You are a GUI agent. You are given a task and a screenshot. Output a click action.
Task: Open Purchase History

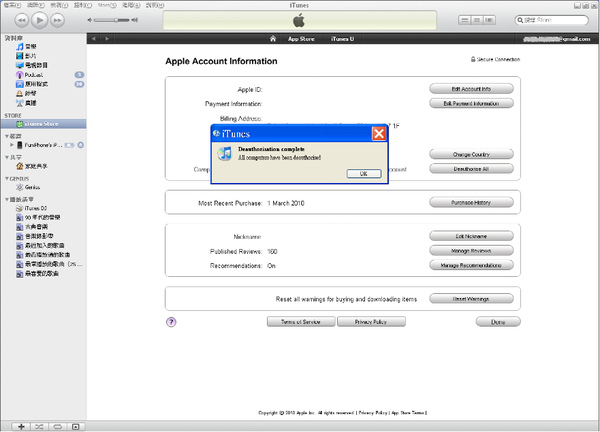pos(471,202)
